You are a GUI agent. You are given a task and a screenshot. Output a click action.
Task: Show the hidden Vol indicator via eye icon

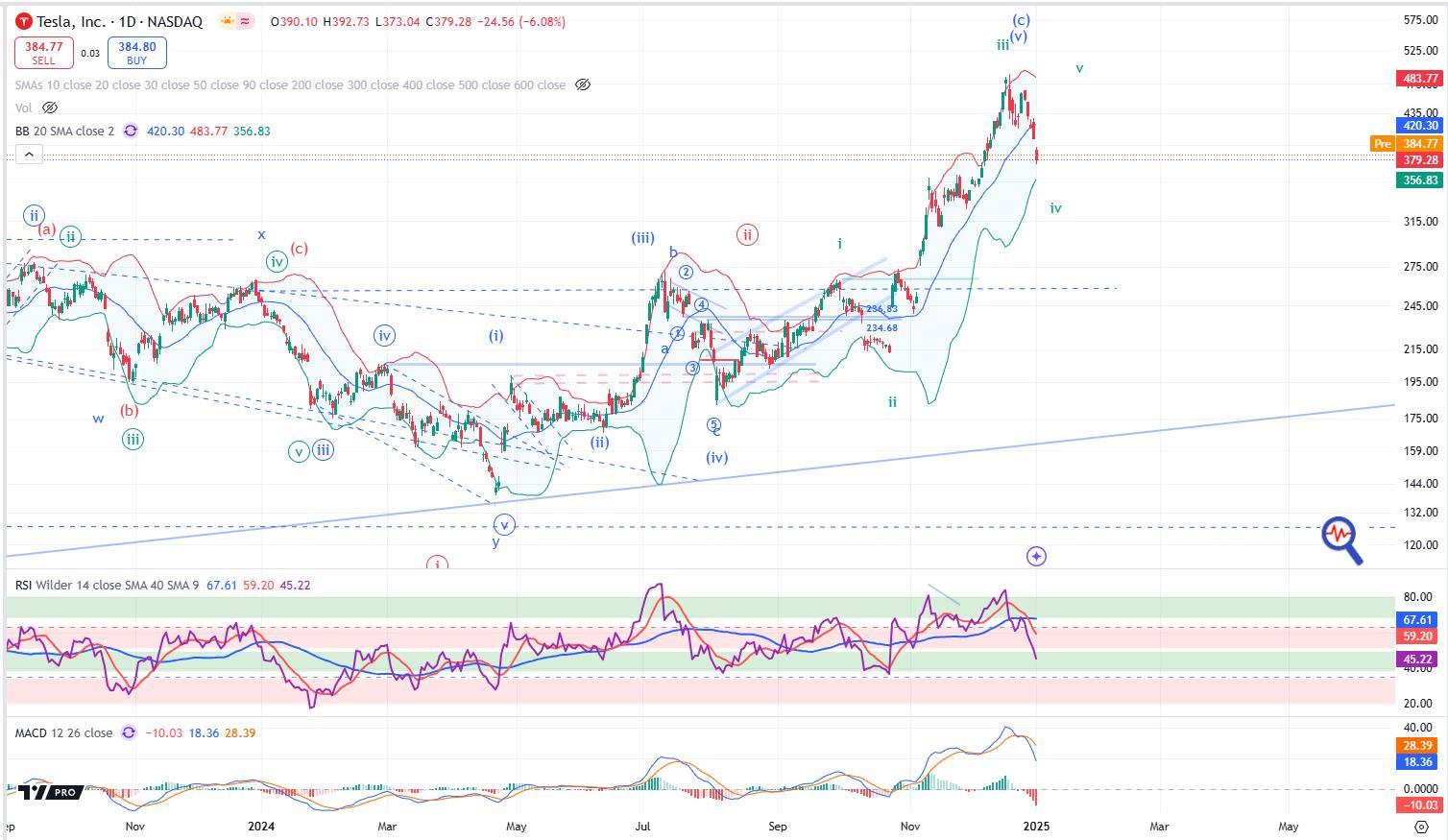pos(50,108)
